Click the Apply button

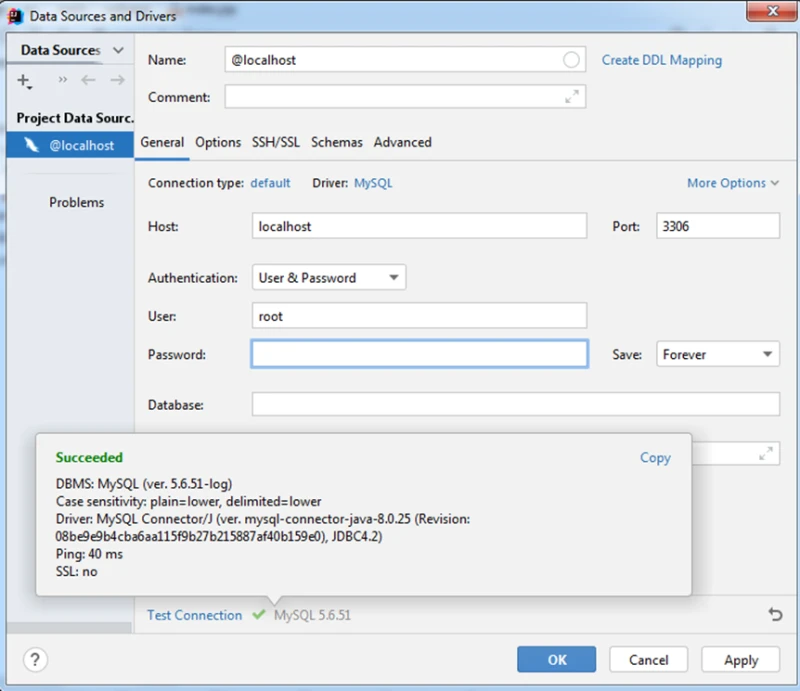(740, 660)
